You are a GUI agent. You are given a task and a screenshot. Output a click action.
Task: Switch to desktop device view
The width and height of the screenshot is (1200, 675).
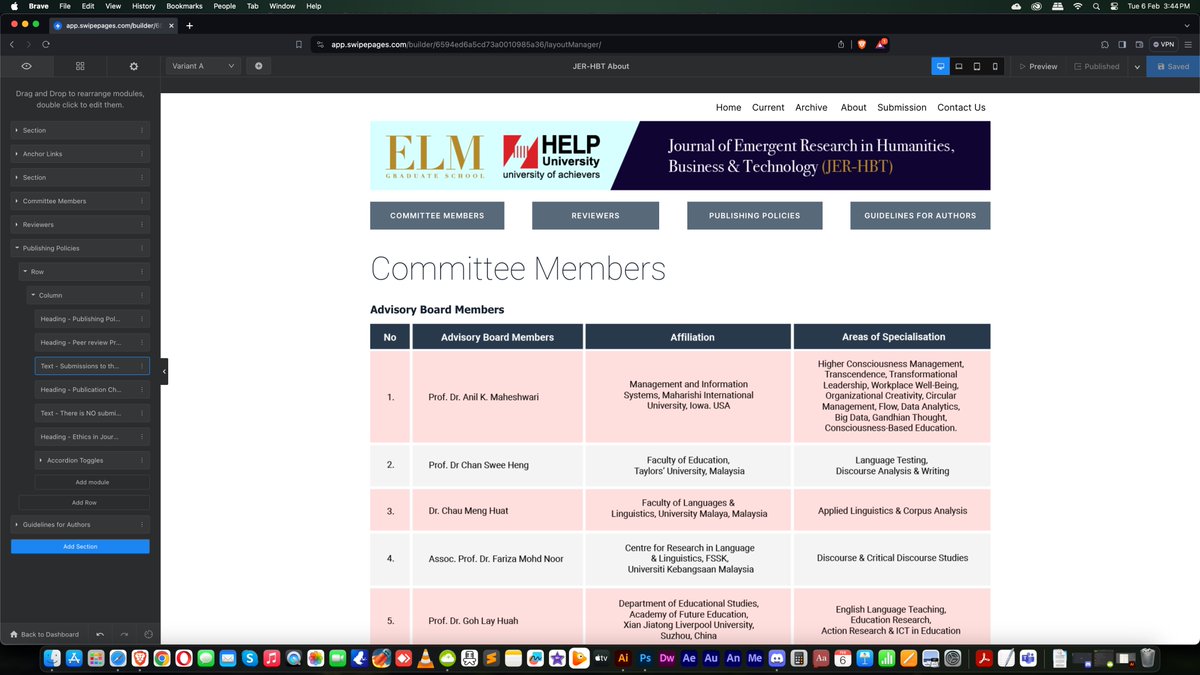tap(940, 66)
